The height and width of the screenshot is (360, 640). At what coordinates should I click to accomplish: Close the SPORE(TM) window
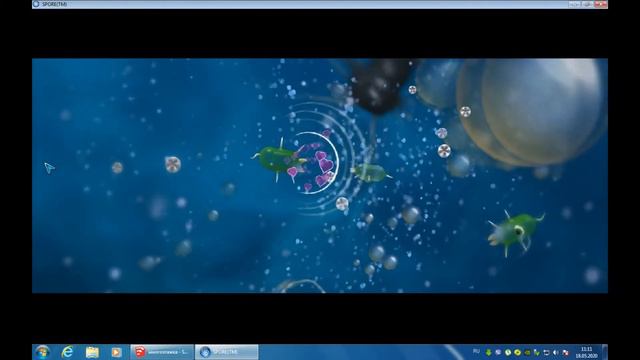[601, 4]
